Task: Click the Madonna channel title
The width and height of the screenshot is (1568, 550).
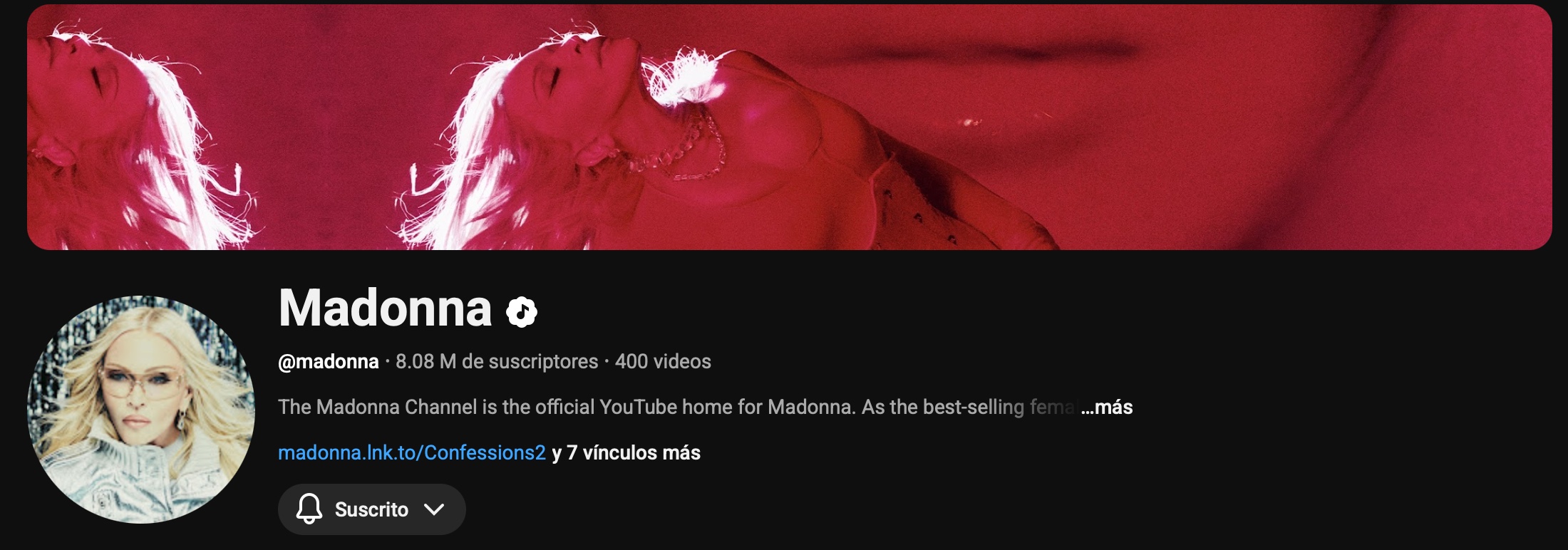Action: pyautogui.click(x=385, y=308)
